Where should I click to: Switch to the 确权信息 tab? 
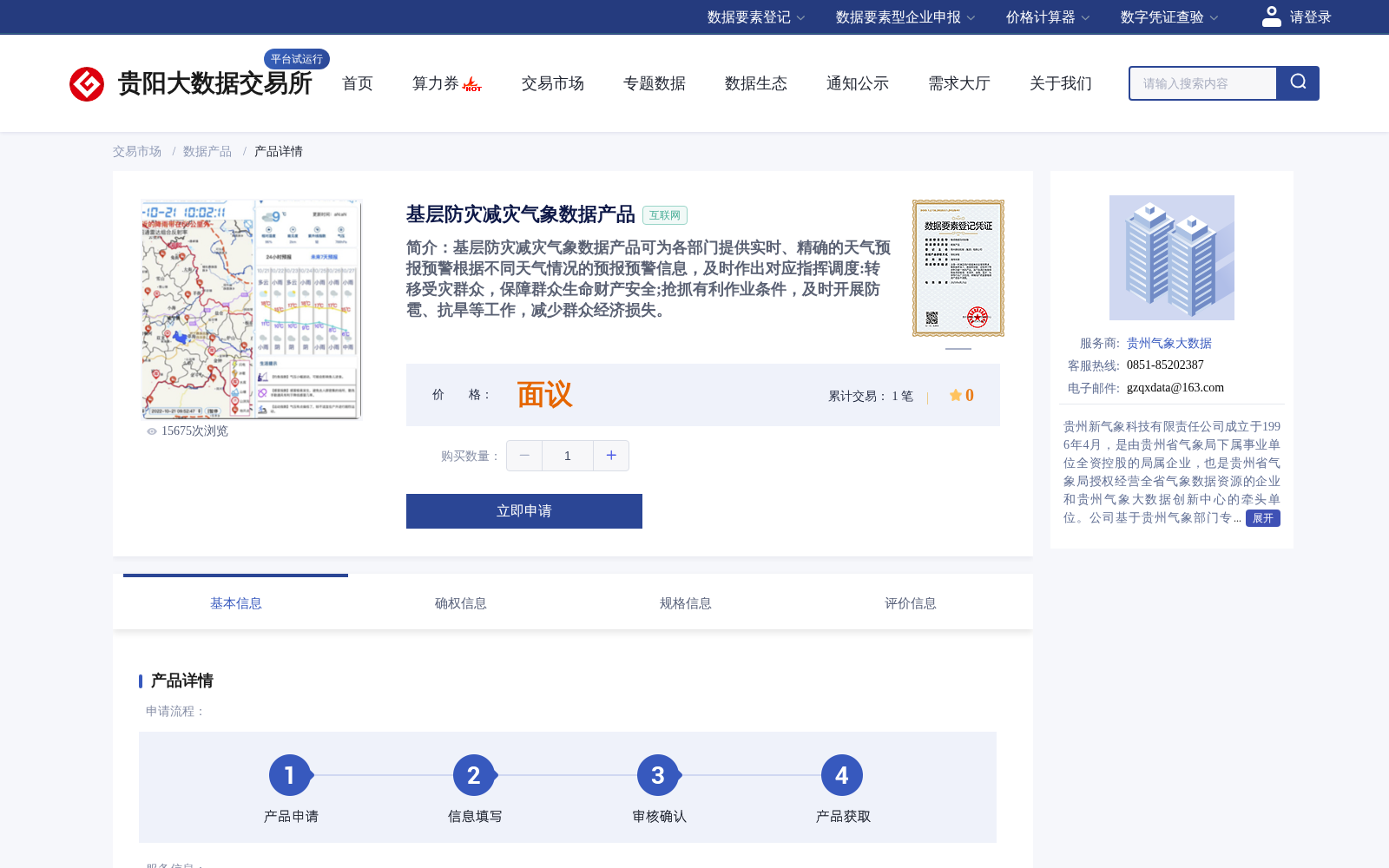(461, 603)
